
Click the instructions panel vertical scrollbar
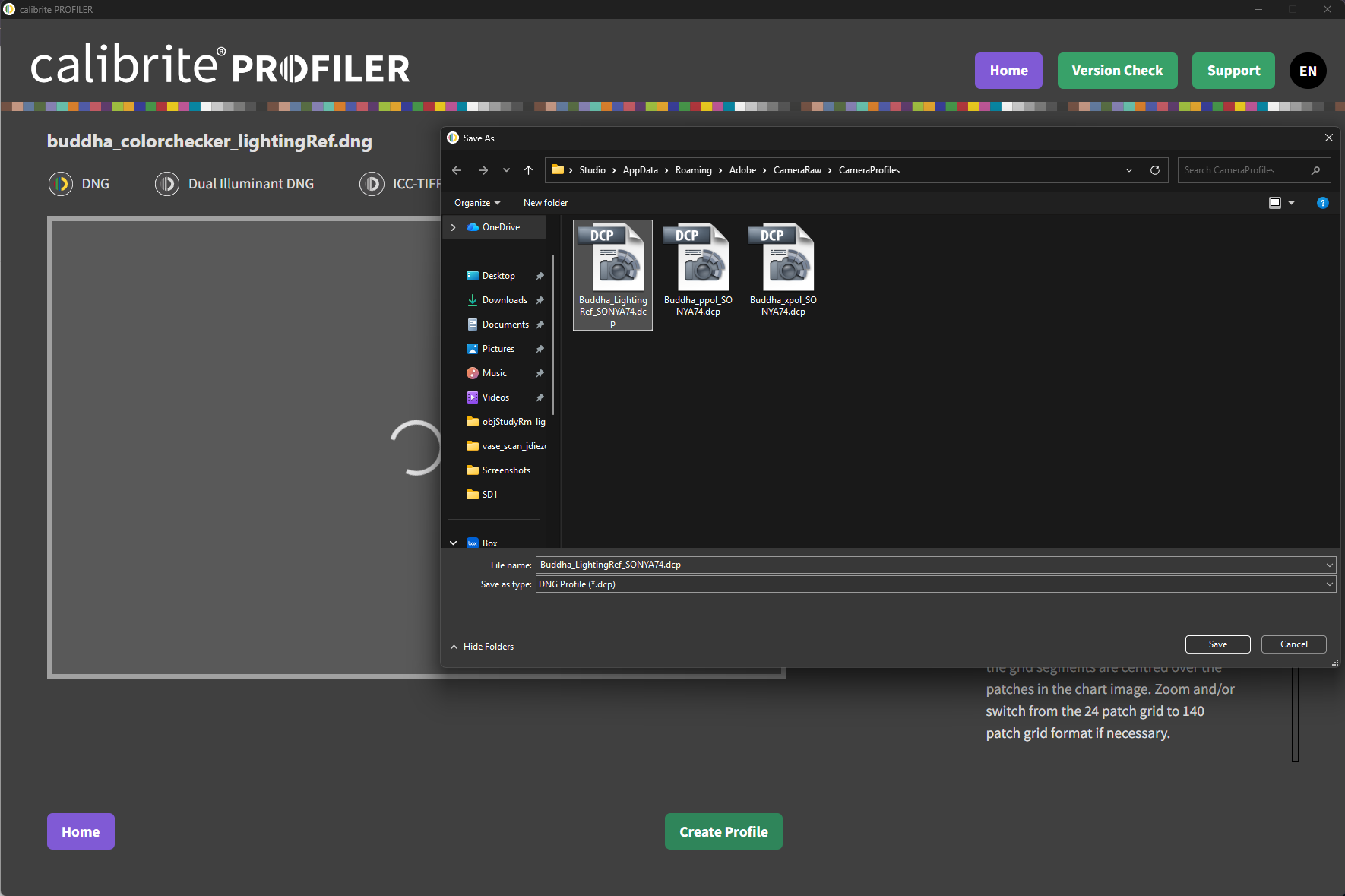(x=1295, y=714)
